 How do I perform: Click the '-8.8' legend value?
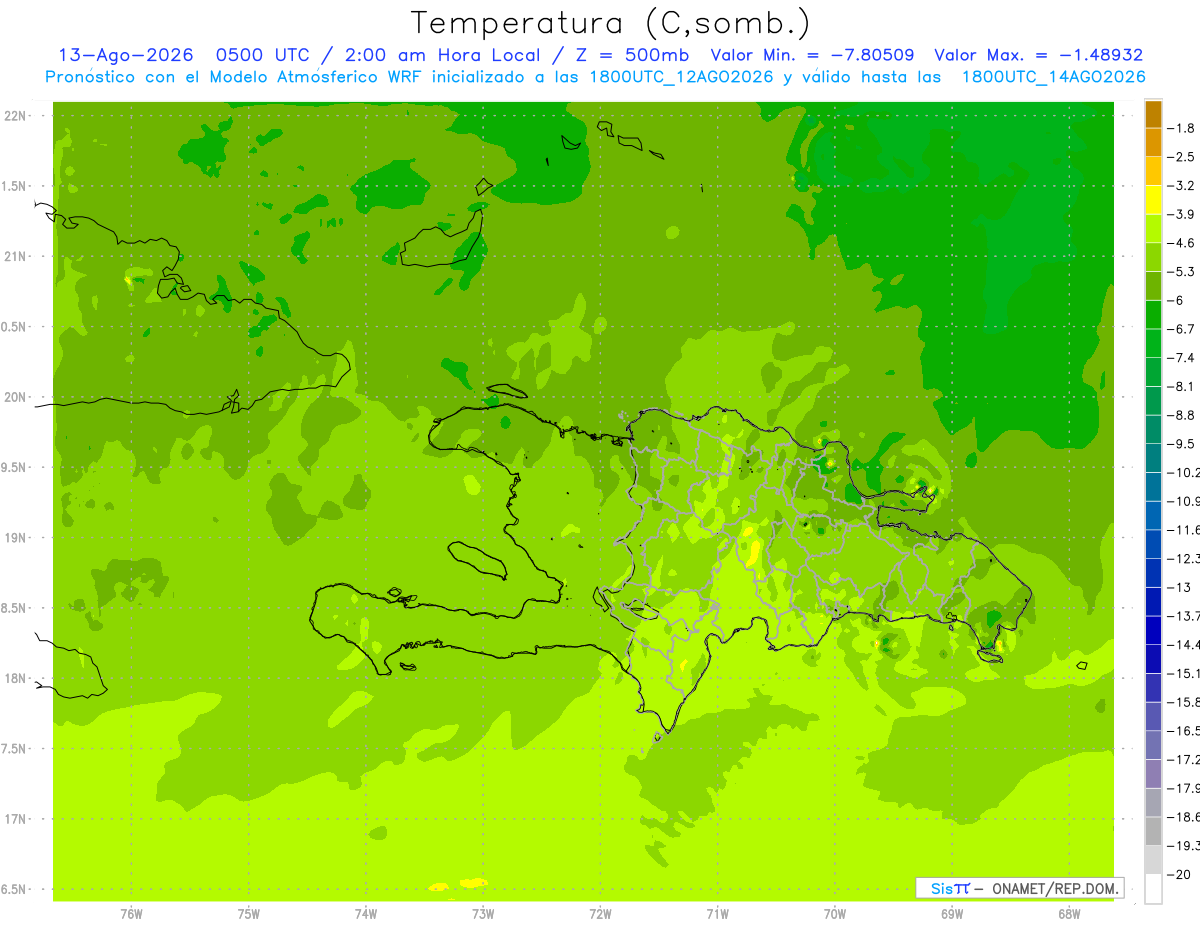coord(1183,415)
